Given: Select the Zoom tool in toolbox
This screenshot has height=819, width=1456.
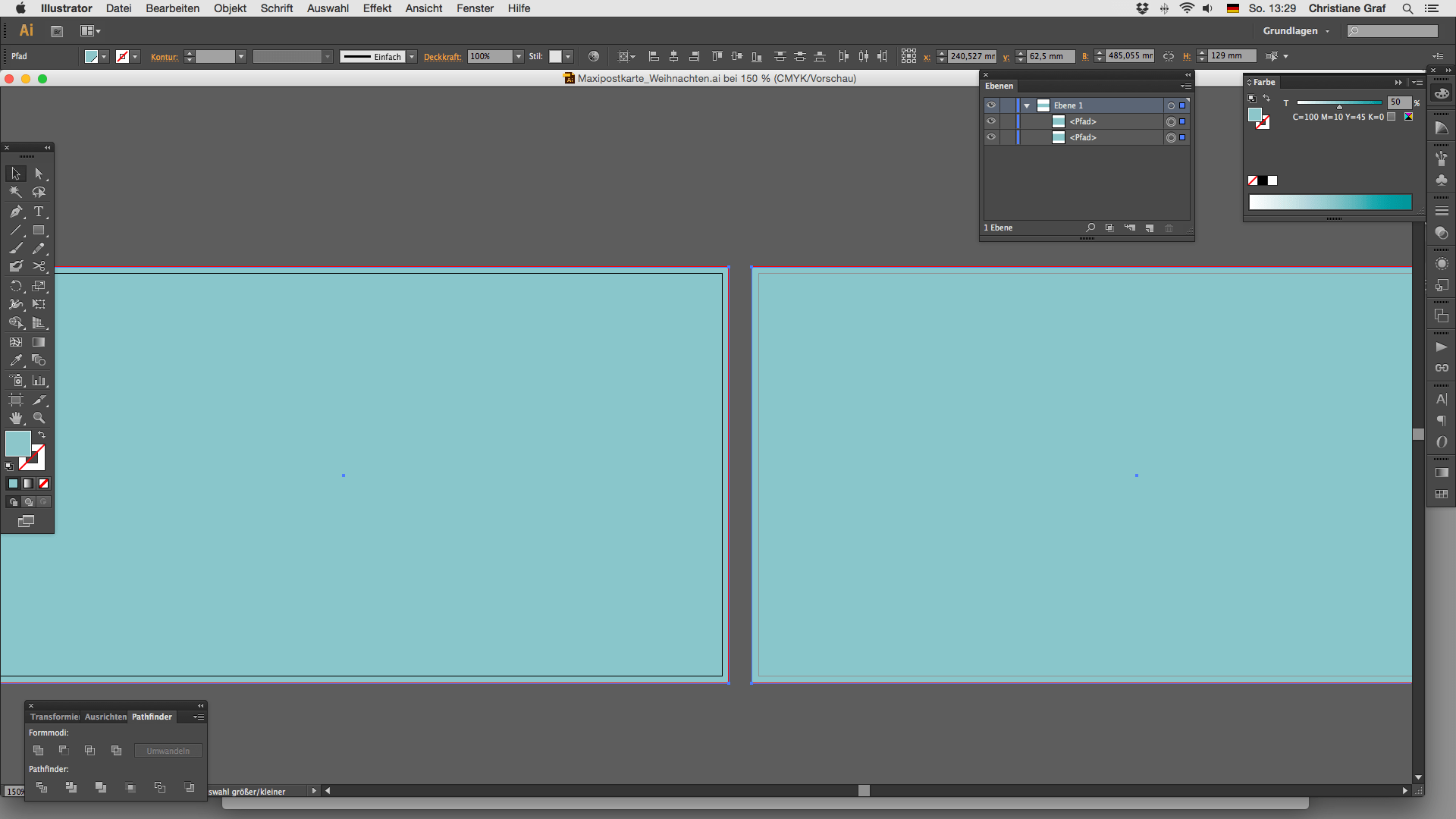Looking at the screenshot, I should click(x=39, y=419).
